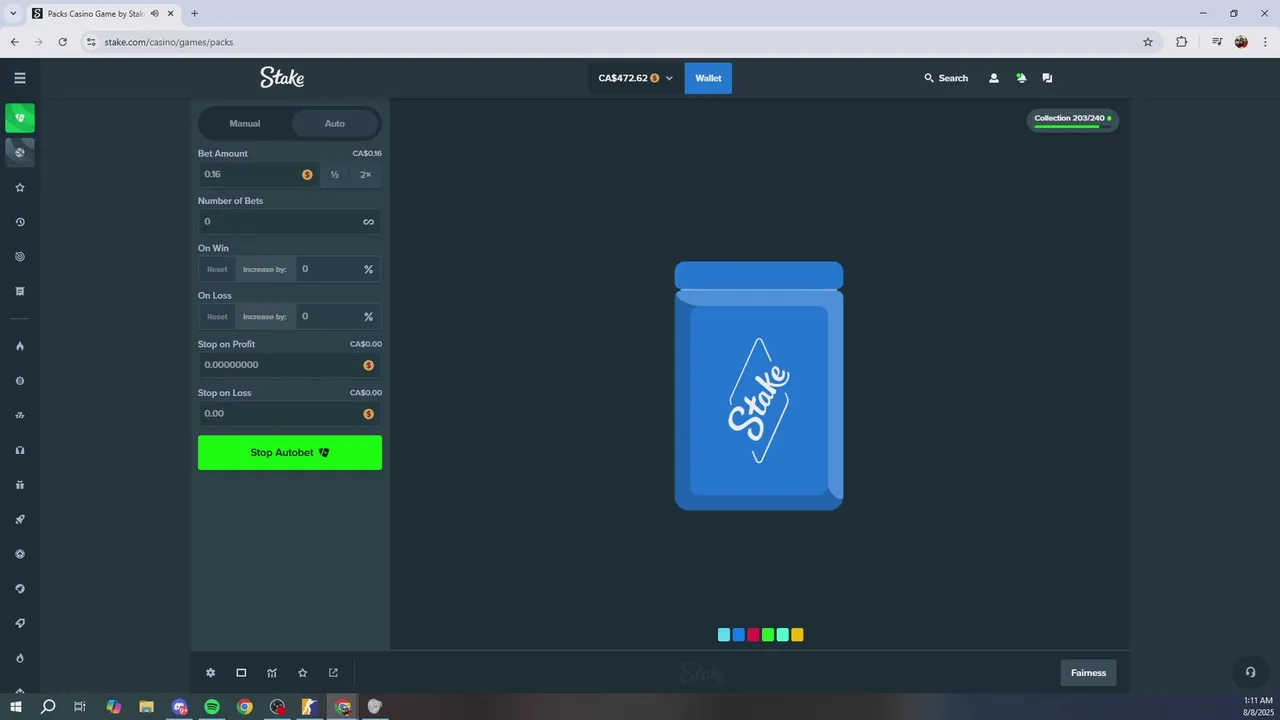The height and width of the screenshot is (720, 1280).
Task: Click the infinity symbol in Number of Bets
Action: pos(368,222)
